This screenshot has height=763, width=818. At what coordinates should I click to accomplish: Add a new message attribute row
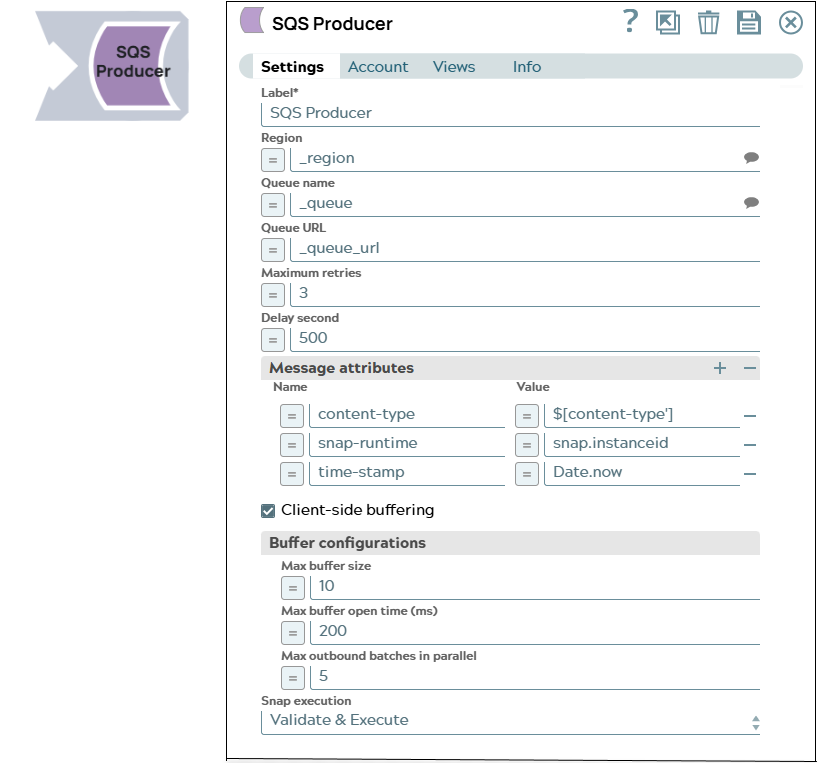click(x=719, y=368)
